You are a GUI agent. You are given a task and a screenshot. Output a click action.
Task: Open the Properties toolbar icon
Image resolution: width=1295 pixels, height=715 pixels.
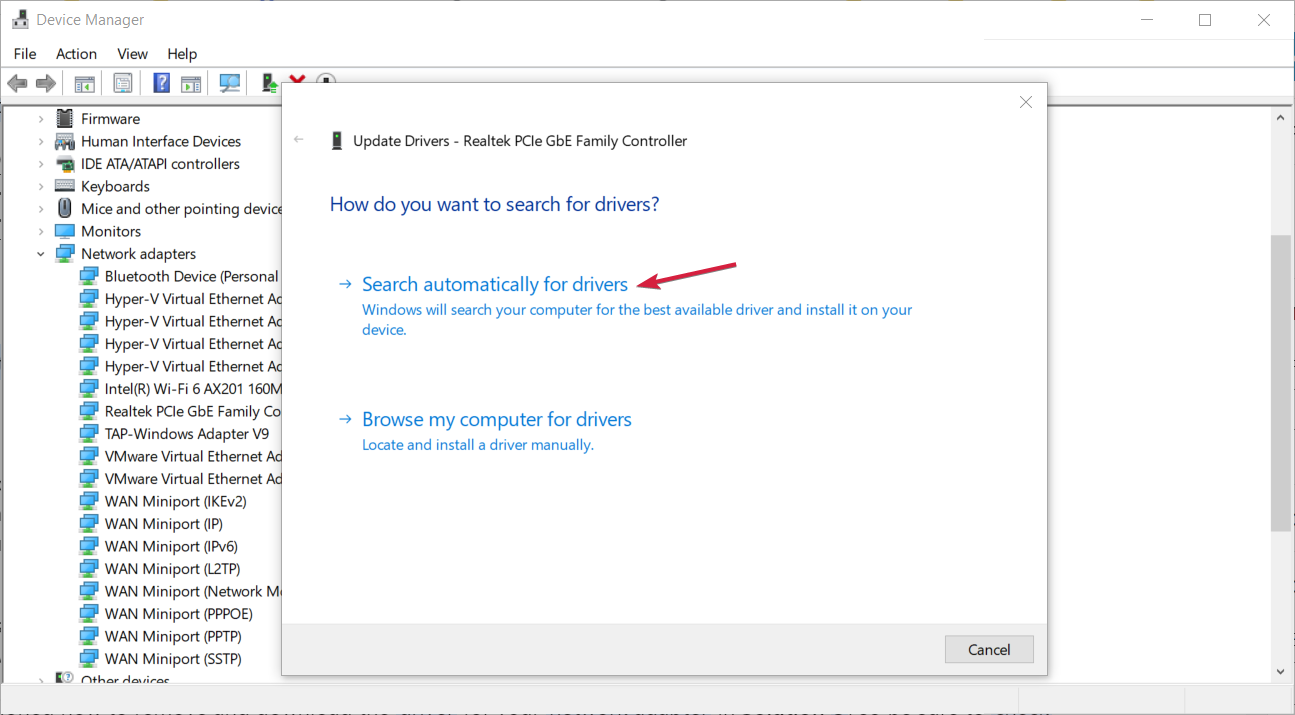click(x=123, y=84)
